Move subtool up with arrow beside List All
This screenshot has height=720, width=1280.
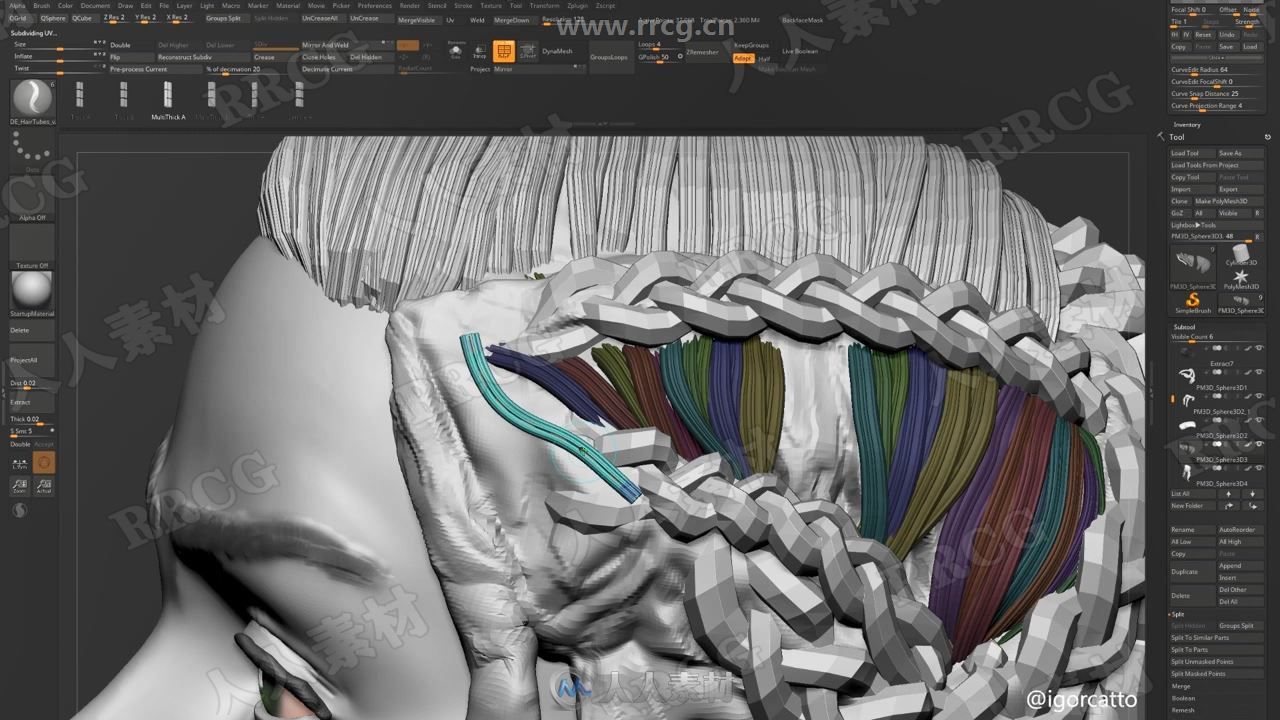1229,494
